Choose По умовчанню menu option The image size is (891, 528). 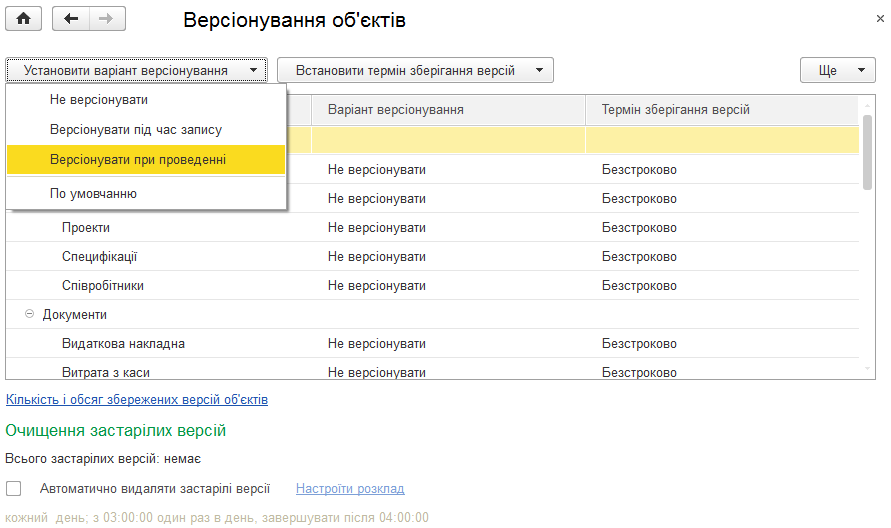point(146,194)
